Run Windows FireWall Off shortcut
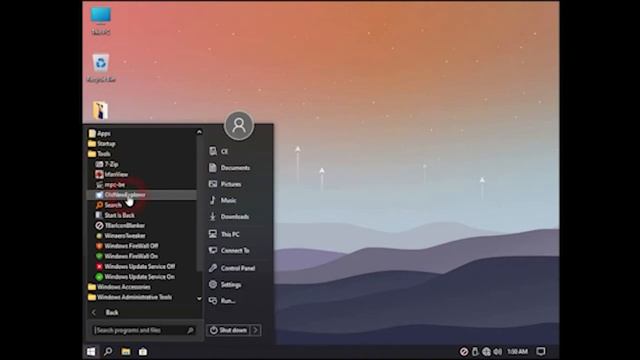Image resolution: width=640 pixels, height=360 pixels. click(127, 246)
